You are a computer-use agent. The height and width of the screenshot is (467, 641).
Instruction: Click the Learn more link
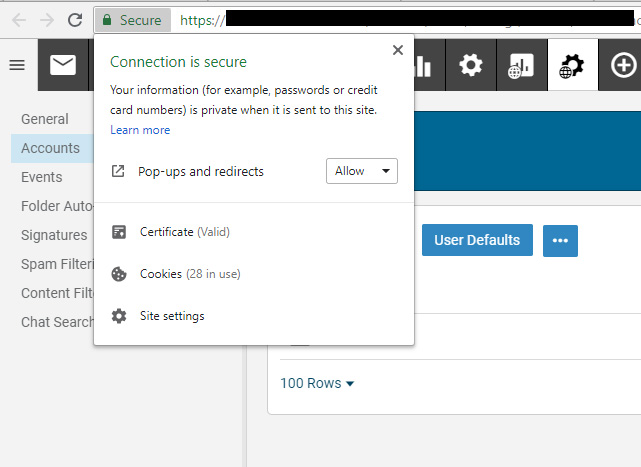140,130
